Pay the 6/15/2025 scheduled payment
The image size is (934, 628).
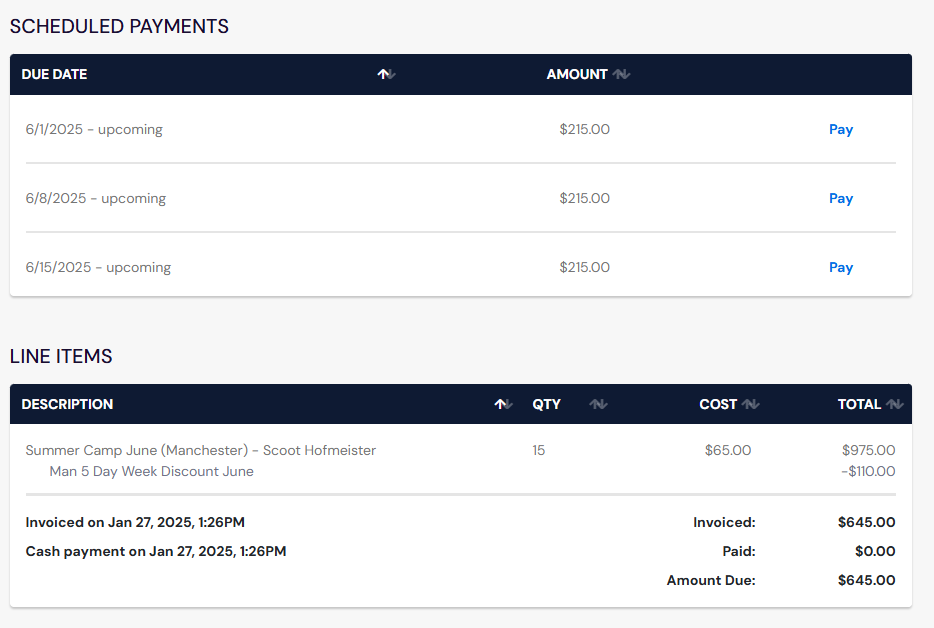(x=840, y=267)
